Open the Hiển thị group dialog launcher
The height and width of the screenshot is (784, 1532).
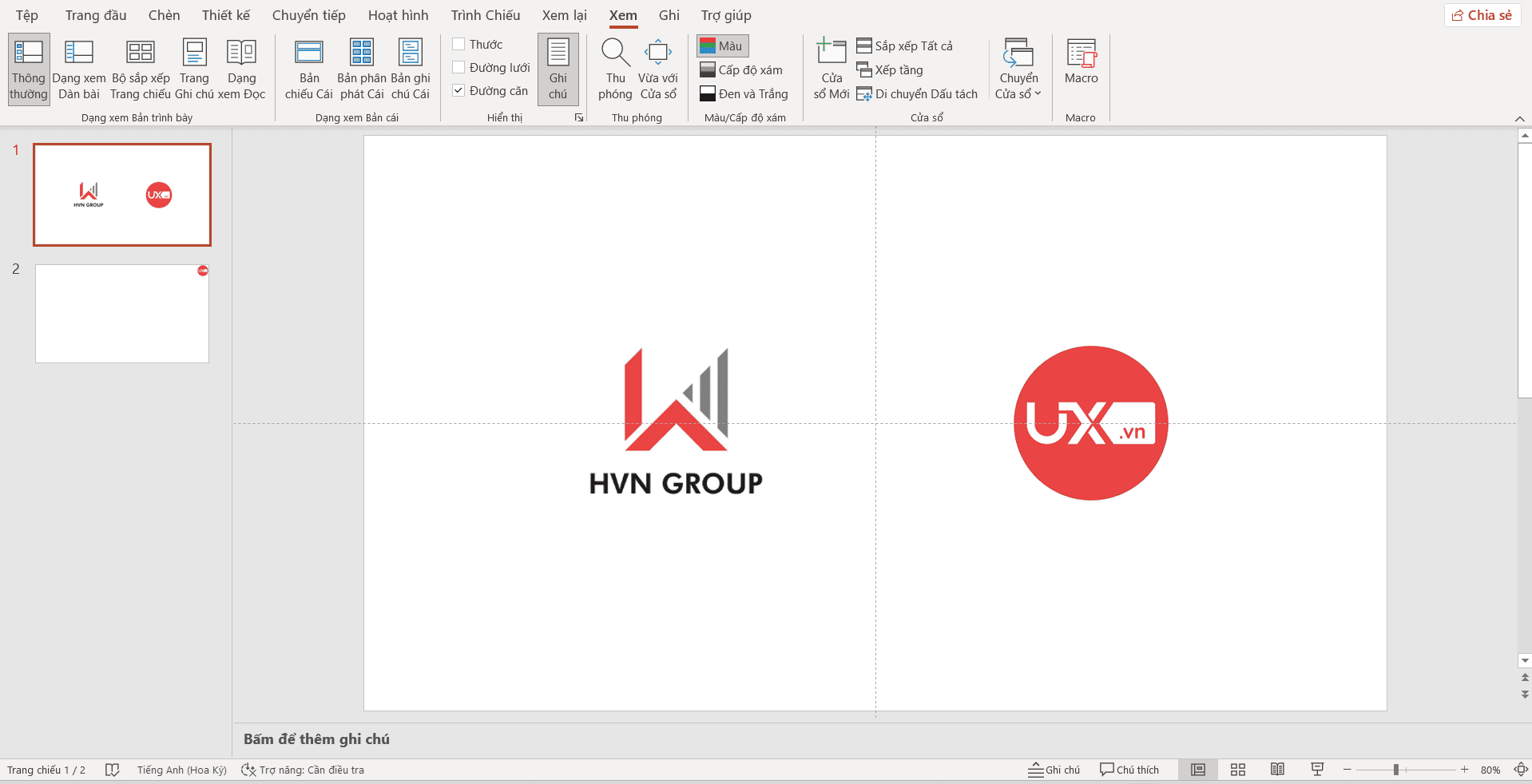579,117
